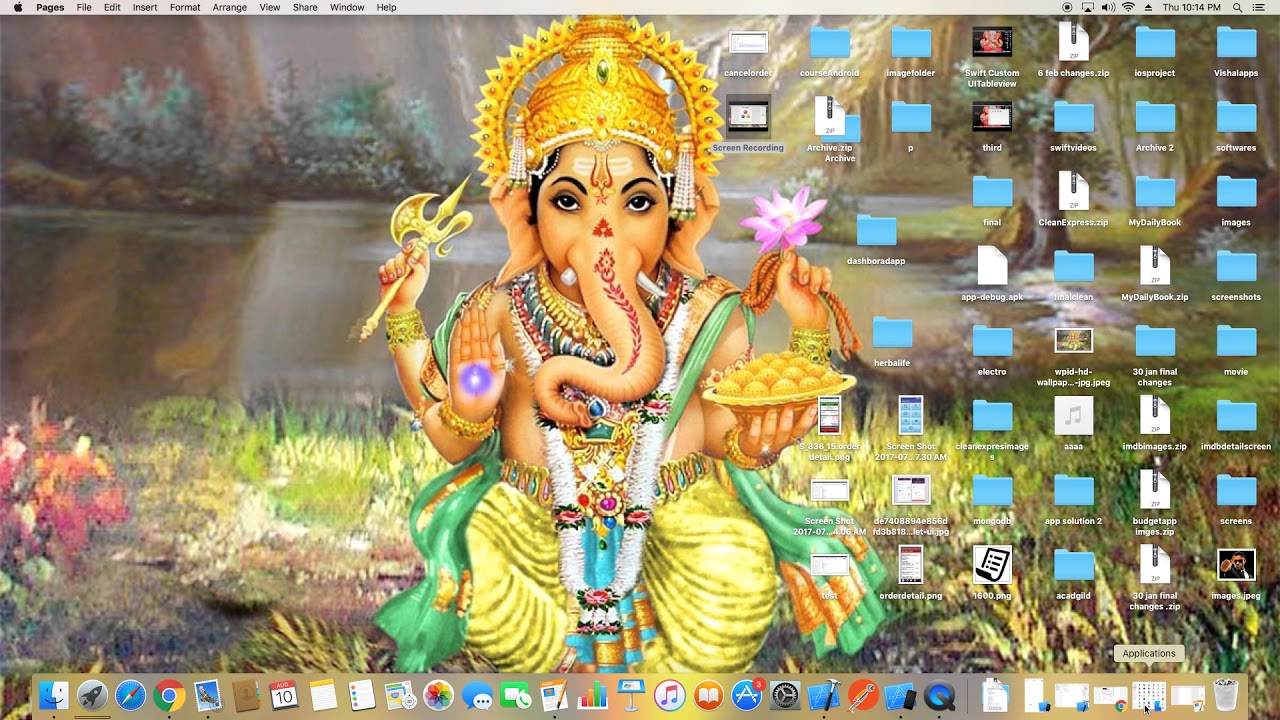This screenshot has width=1280, height=720.
Task: Select the 1600.png image file
Action: tap(992, 573)
